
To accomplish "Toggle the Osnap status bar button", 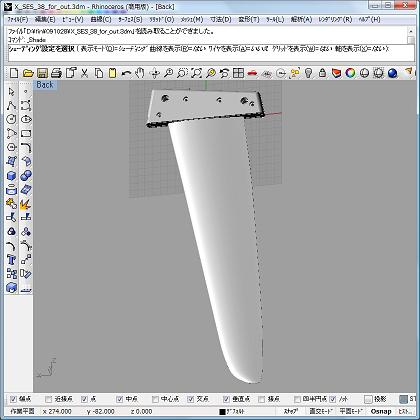I will pyautogui.click(x=381, y=411).
